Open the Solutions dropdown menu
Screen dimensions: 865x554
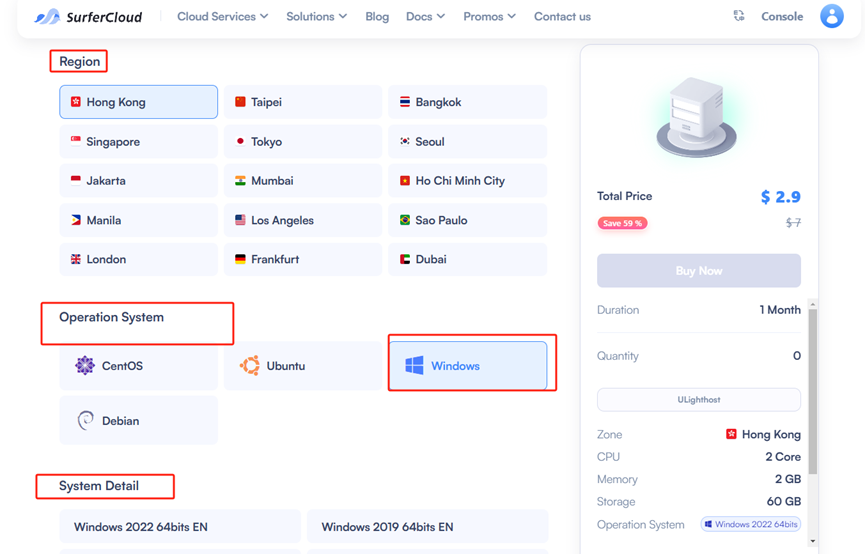pyautogui.click(x=316, y=17)
